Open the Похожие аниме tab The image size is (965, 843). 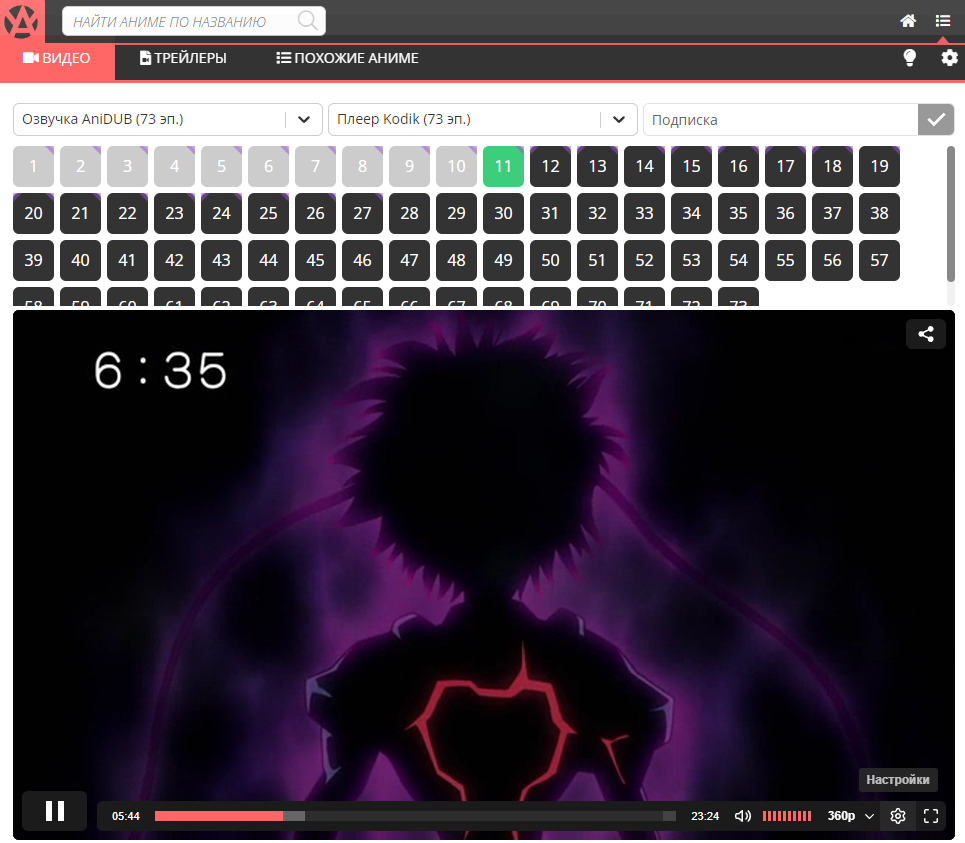click(x=347, y=58)
